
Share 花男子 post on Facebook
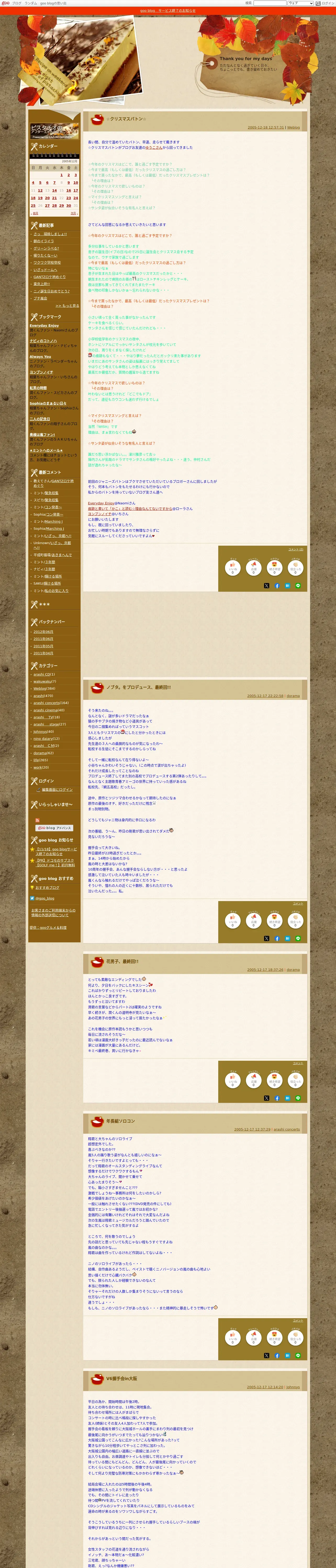[277, 1098]
